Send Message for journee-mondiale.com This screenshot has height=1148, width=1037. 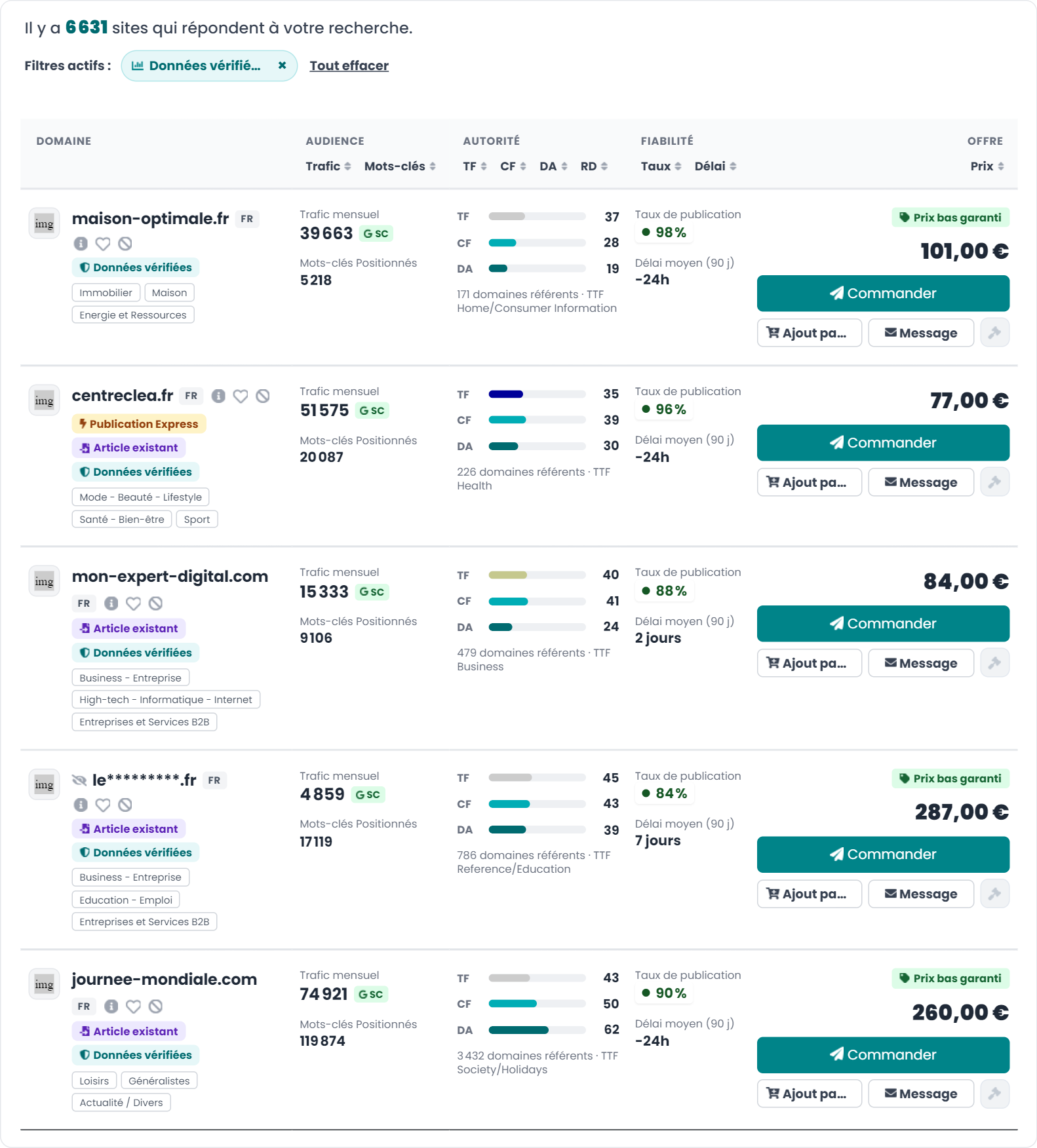(921, 1094)
